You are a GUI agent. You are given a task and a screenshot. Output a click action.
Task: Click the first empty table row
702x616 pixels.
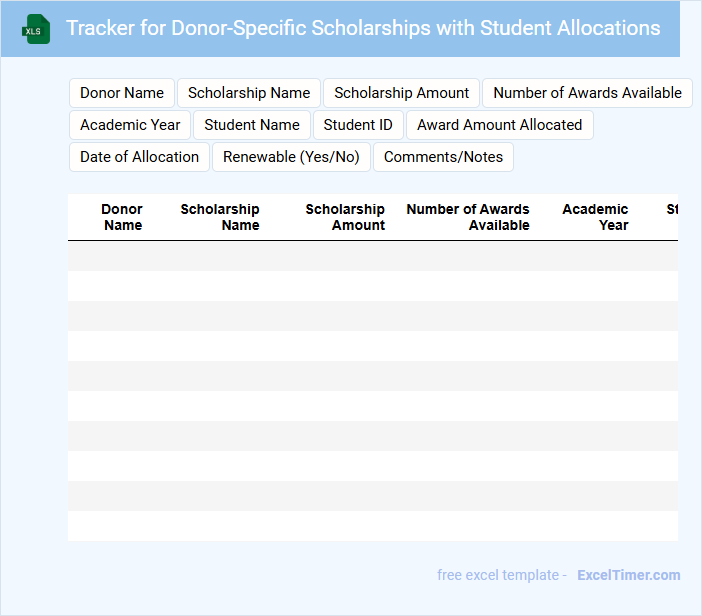(372, 256)
